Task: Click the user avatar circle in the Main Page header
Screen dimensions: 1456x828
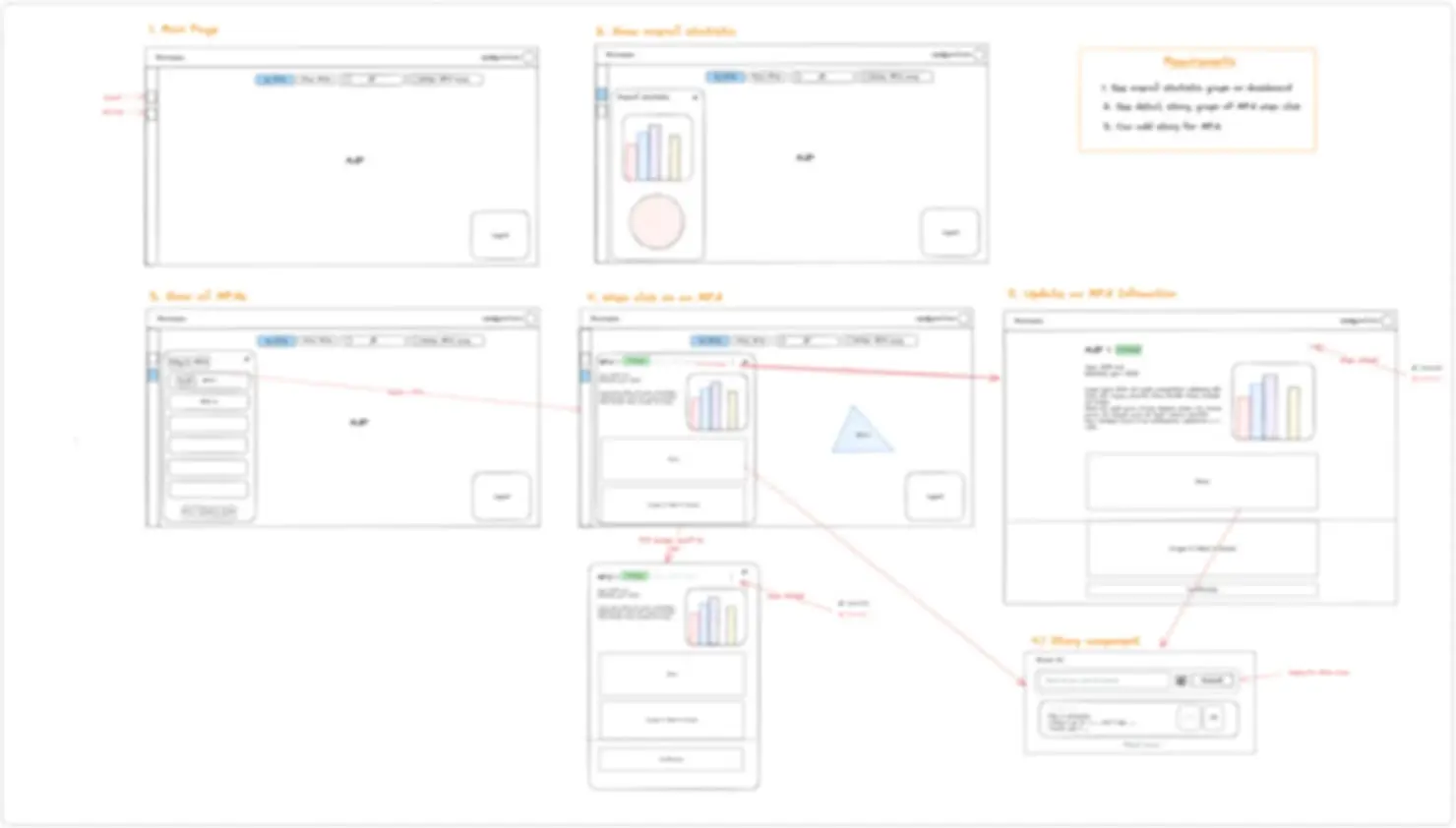Action: point(529,57)
